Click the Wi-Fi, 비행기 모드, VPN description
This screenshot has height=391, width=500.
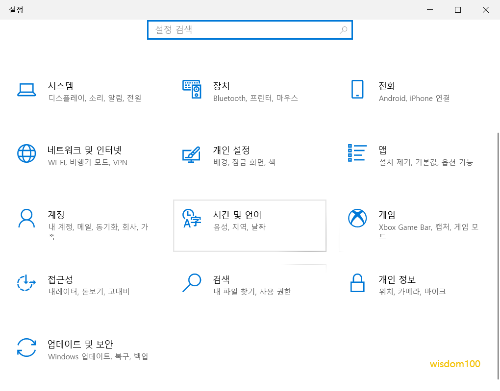tap(88, 163)
